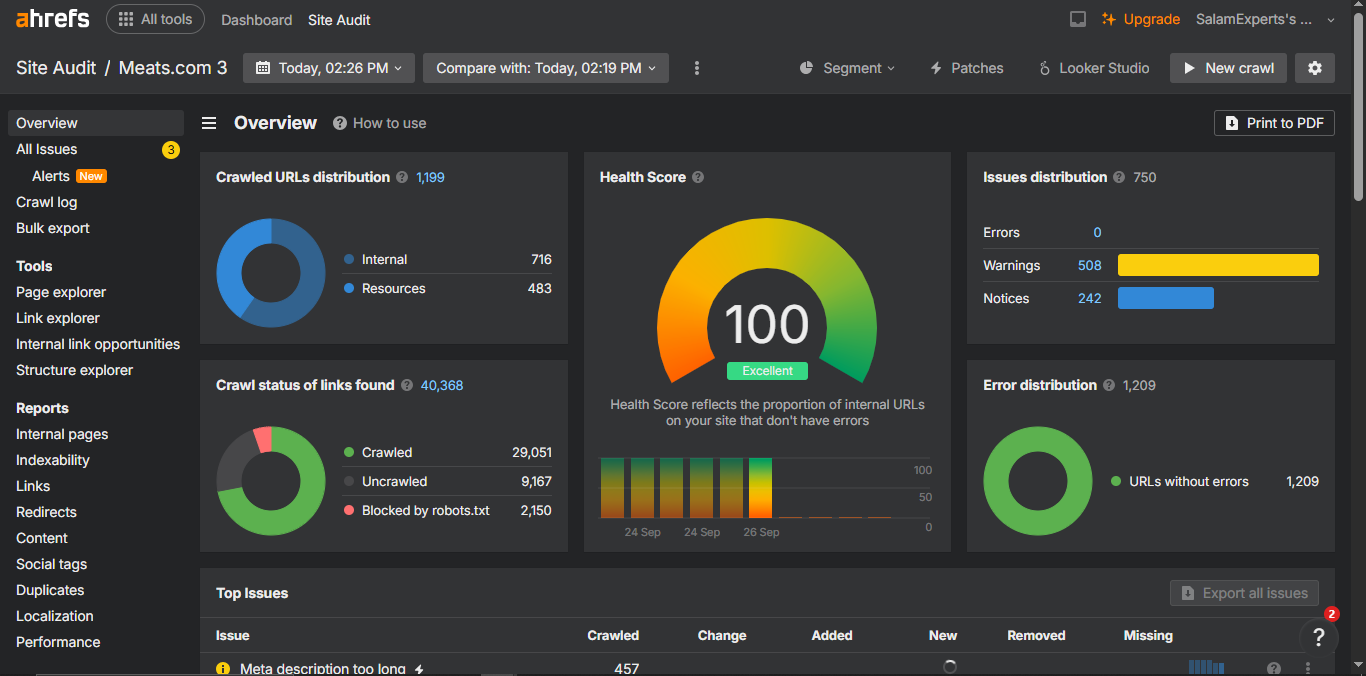Click Export all issues
This screenshot has width=1366, height=676.
(1244, 593)
